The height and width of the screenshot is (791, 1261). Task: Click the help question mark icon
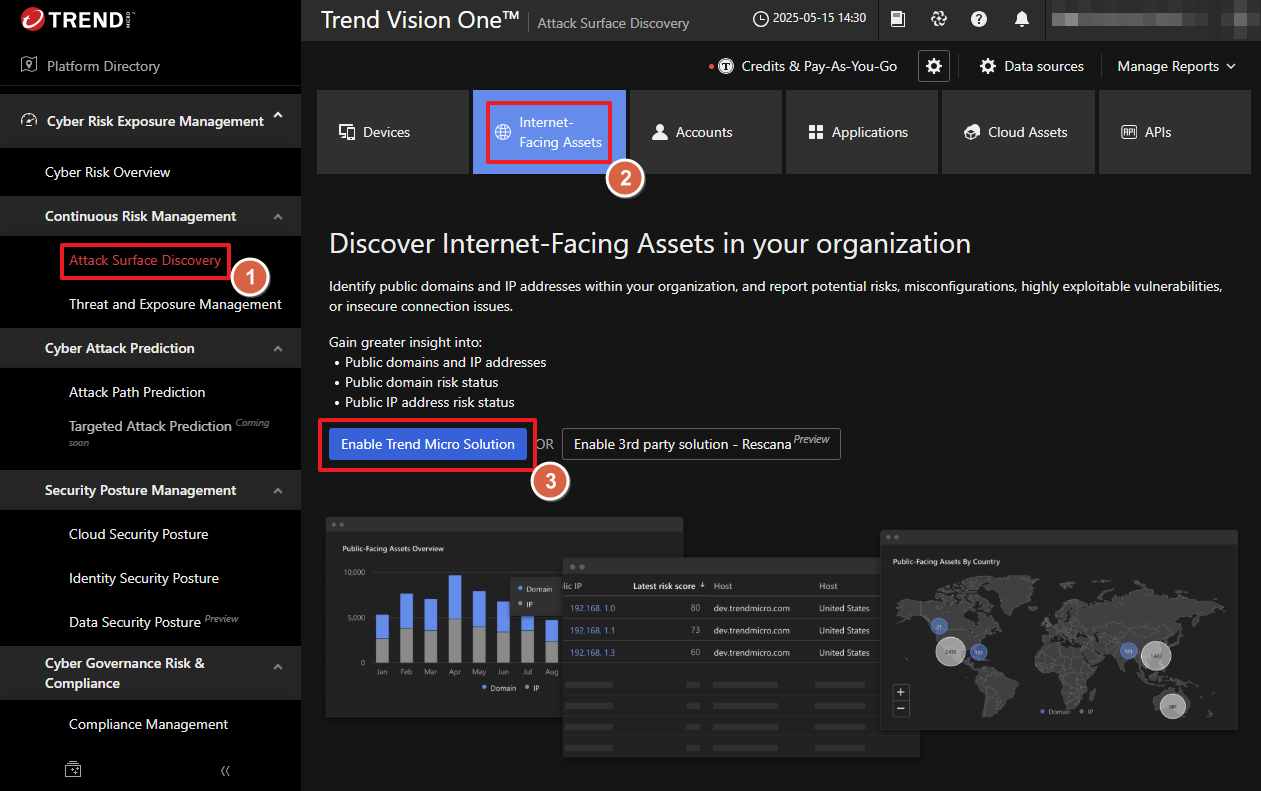pos(979,19)
